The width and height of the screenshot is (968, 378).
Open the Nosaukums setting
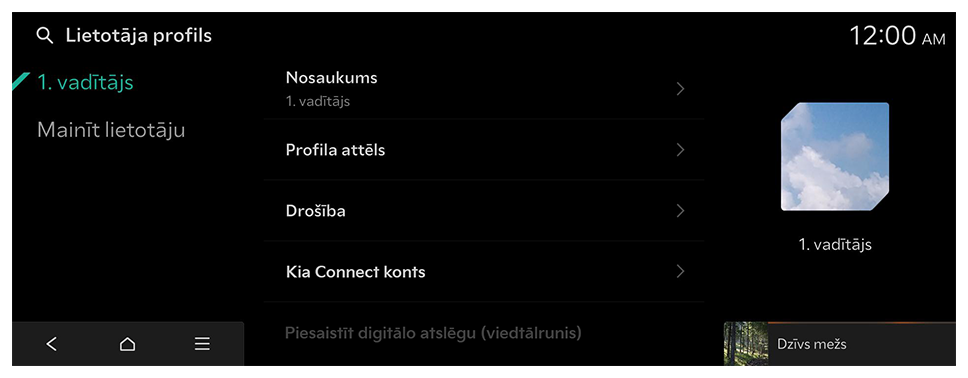484,89
